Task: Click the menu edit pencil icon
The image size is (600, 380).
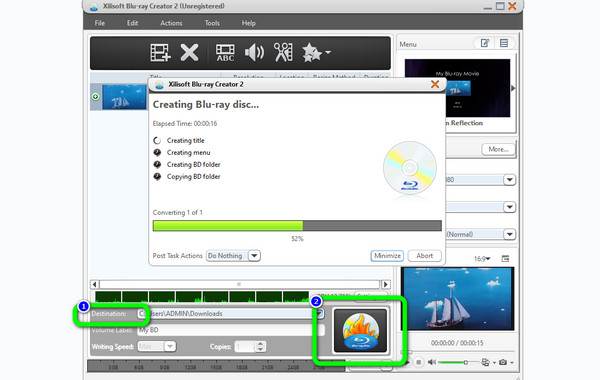Action: click(485, 43)
